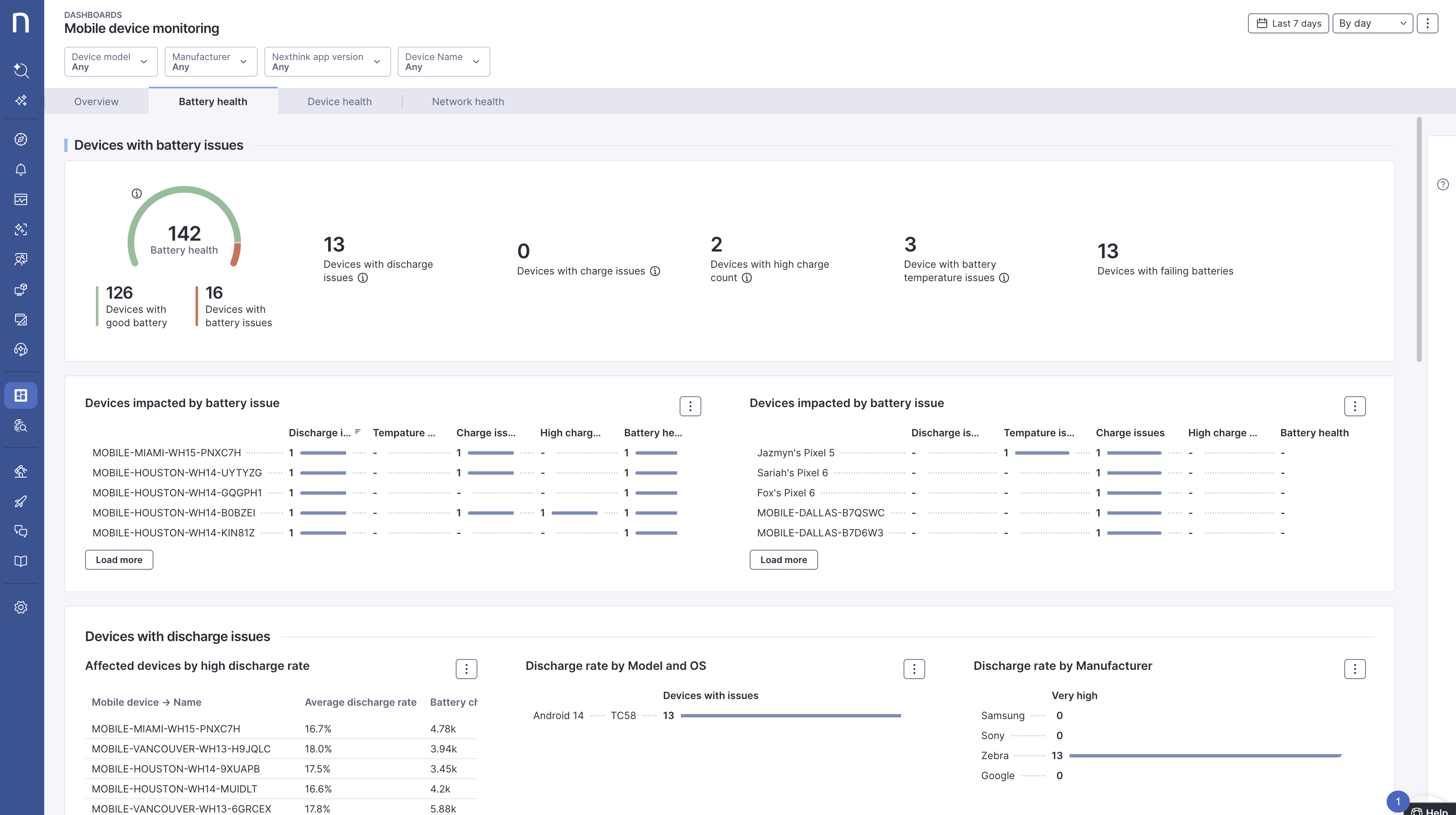Sort by the Discharge issues column header
Screen dimensions: 1456x815
coord(320,433)
